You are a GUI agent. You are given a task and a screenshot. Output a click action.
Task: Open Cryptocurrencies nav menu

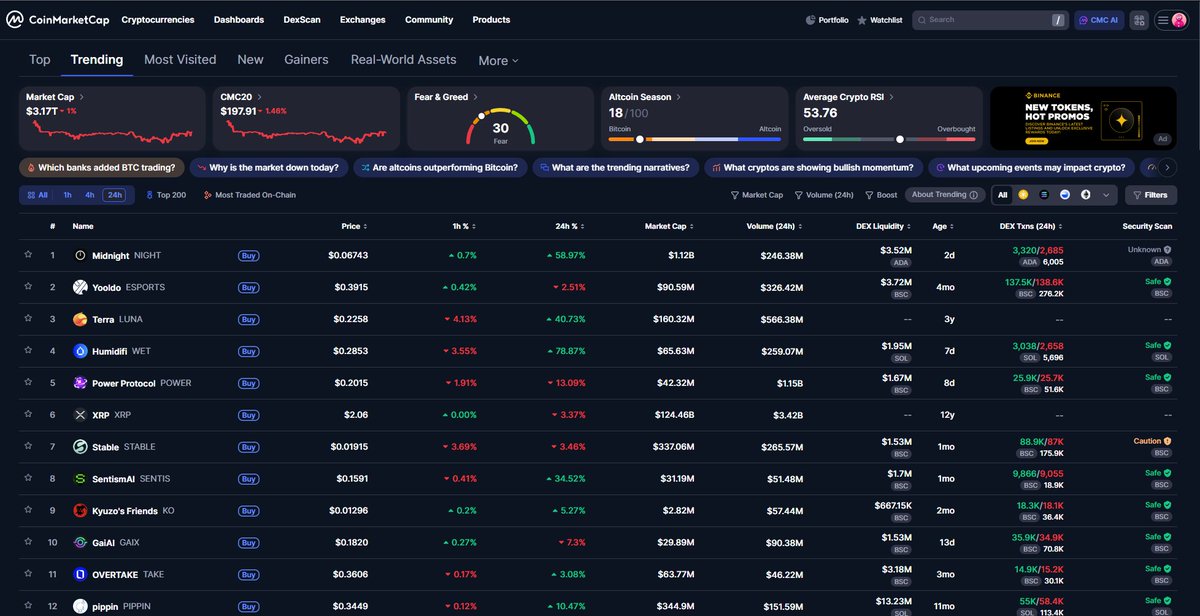[x=158, y=20]
